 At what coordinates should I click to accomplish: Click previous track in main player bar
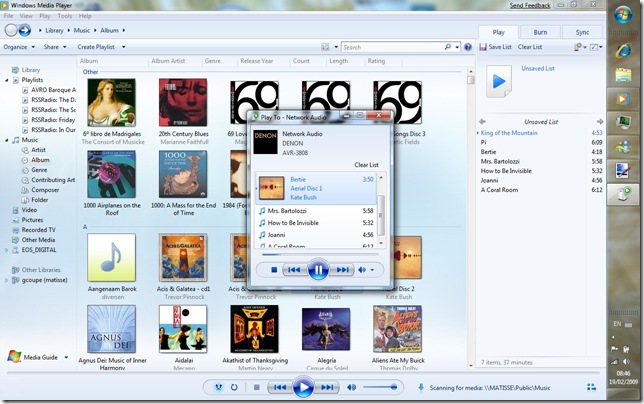[280, 387]
